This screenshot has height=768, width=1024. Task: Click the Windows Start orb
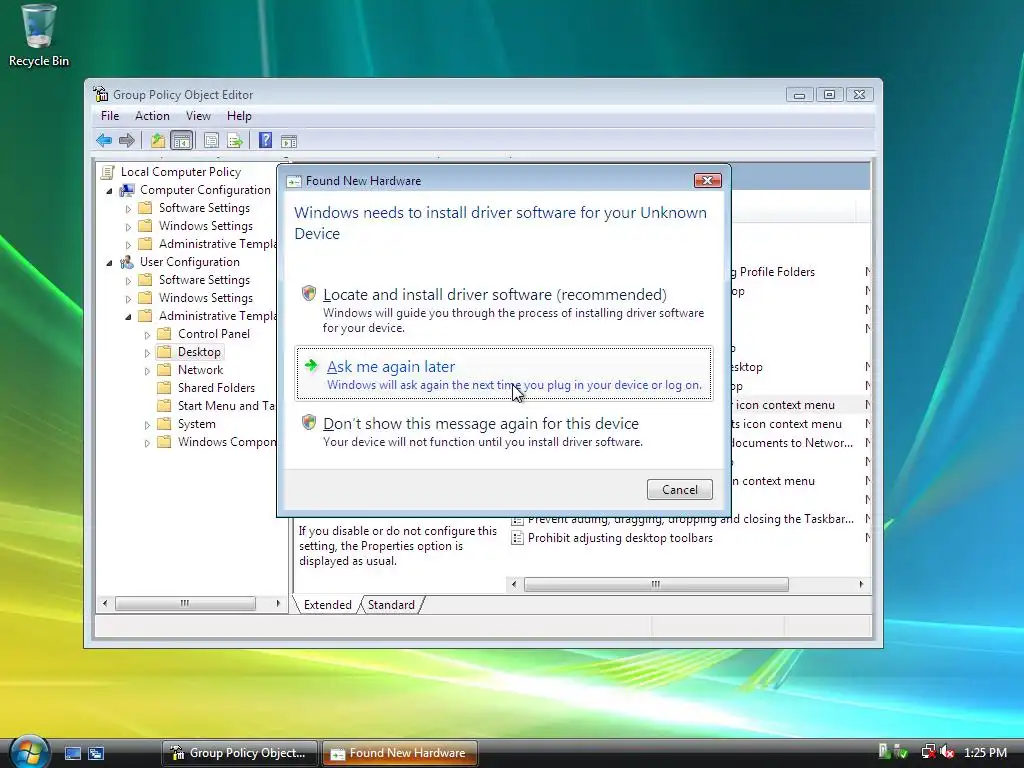[29, 753]
